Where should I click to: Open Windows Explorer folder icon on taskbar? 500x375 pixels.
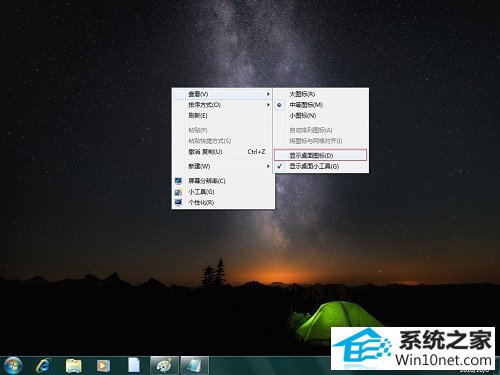click(x=74, y=366)
